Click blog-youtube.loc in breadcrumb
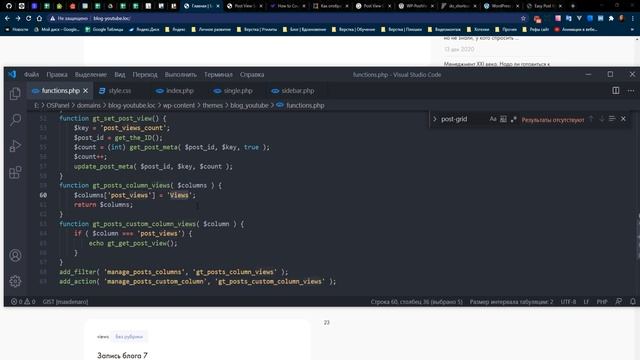 pos(131,105)
